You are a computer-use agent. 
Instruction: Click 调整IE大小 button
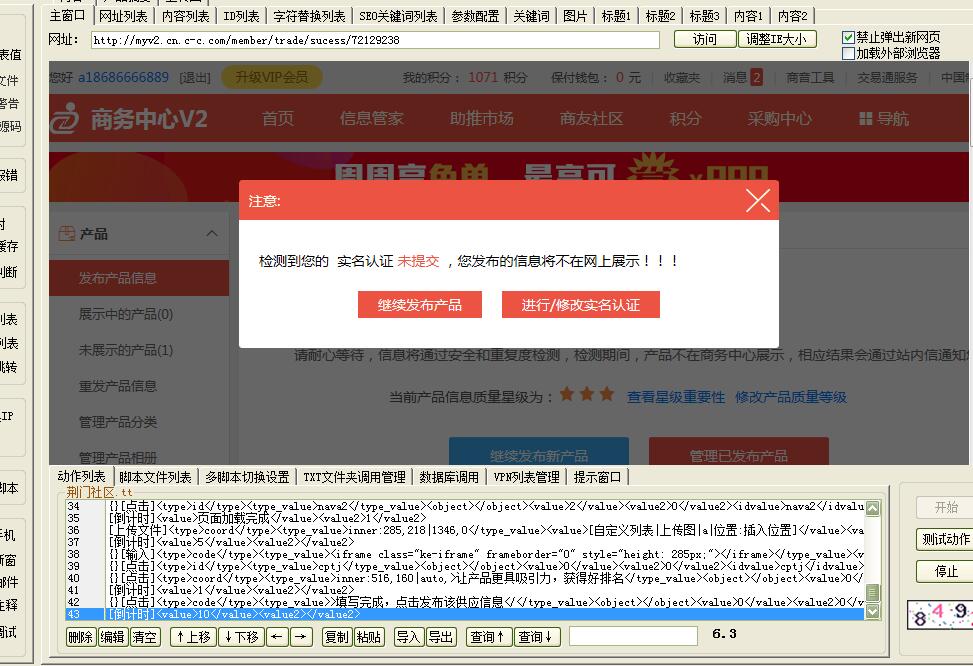point(777,39)
